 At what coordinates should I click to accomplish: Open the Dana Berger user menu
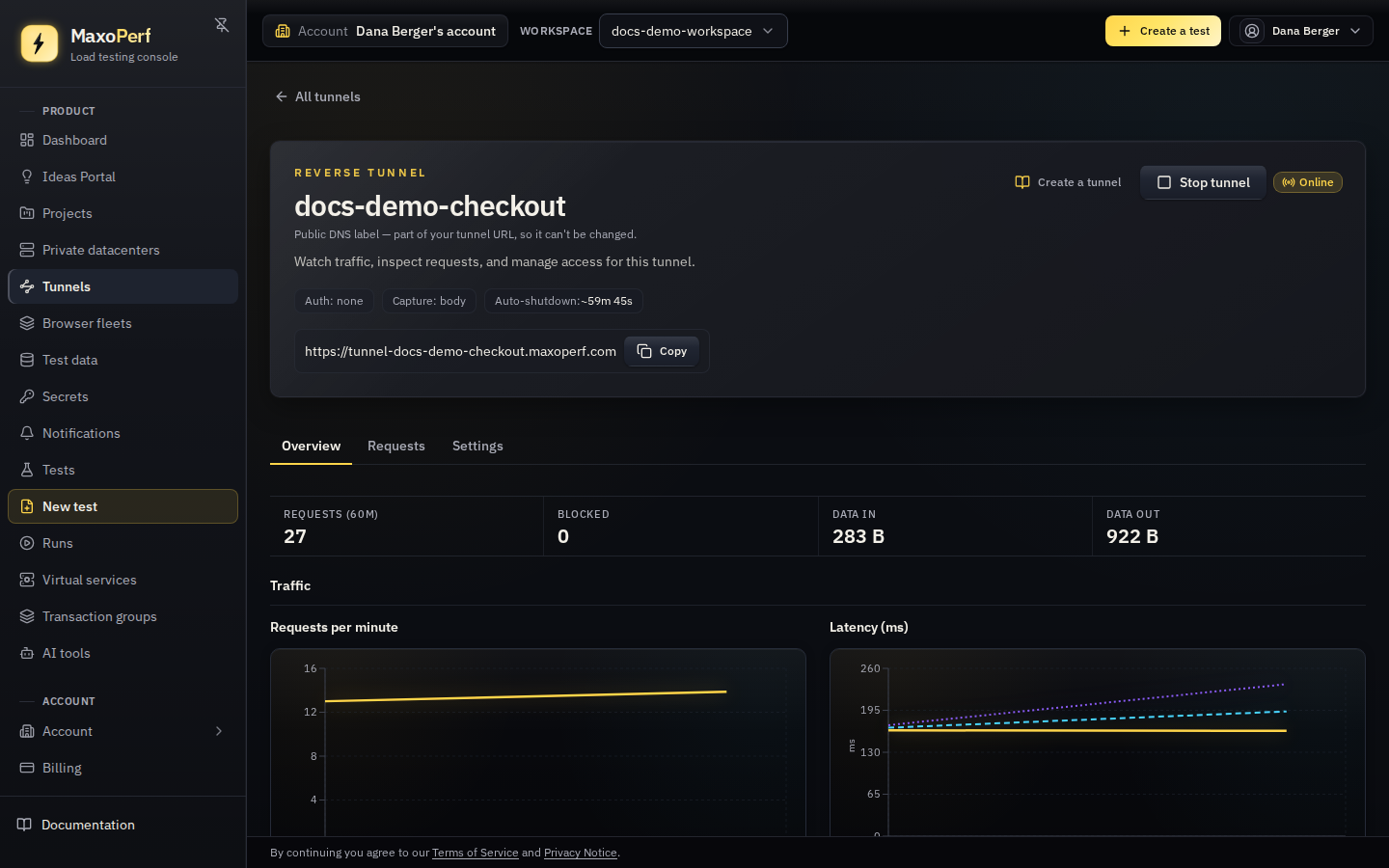[x=1301, y=31]
